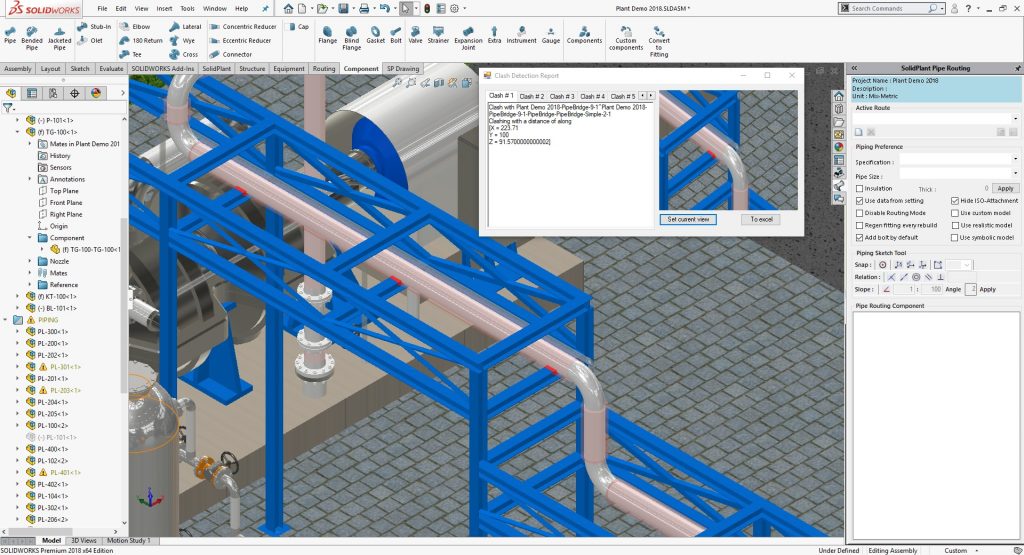Screen dimensions: 1024x555
Task: Add a Gauge component
Action: pyautogui.click(x=551, y=35)
